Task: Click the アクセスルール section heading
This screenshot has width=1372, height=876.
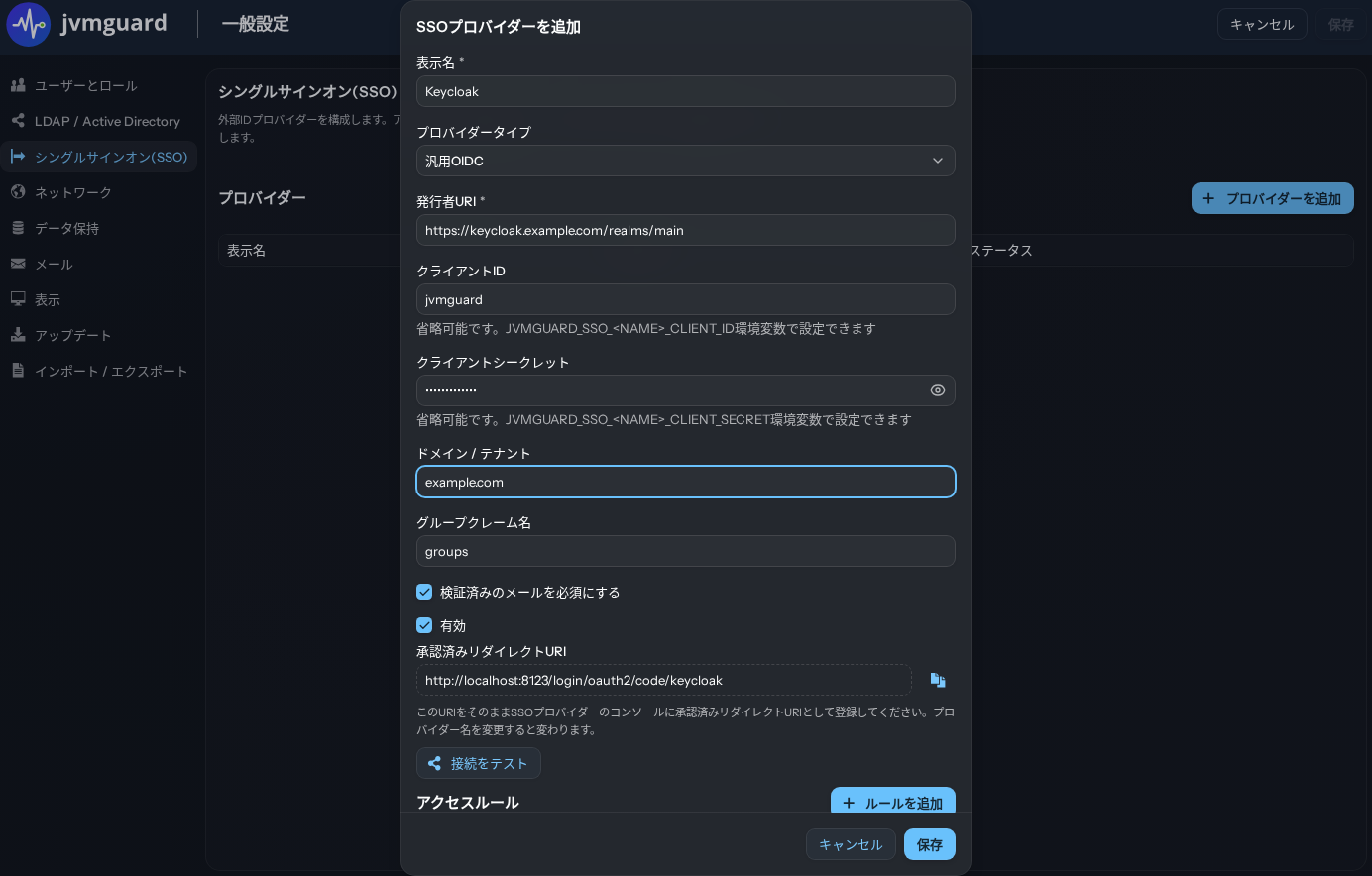Action: coord(468,802)
